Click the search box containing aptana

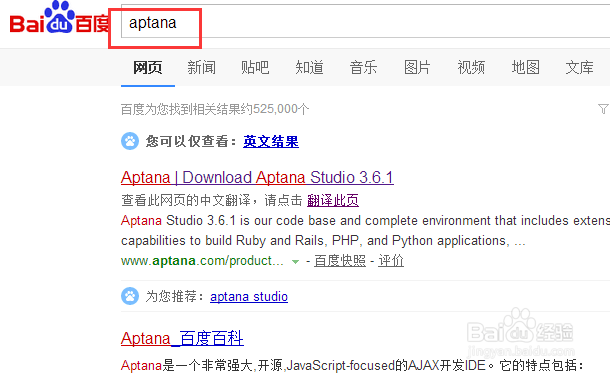[x=365, y=21]
